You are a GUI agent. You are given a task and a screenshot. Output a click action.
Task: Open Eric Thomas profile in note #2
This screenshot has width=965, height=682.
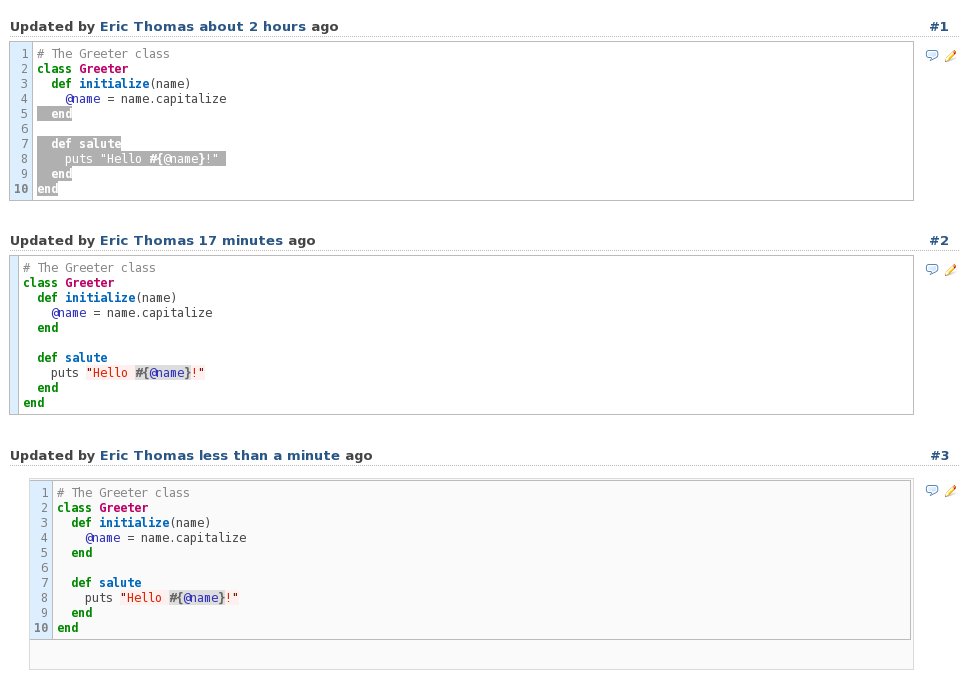[146, 241]
